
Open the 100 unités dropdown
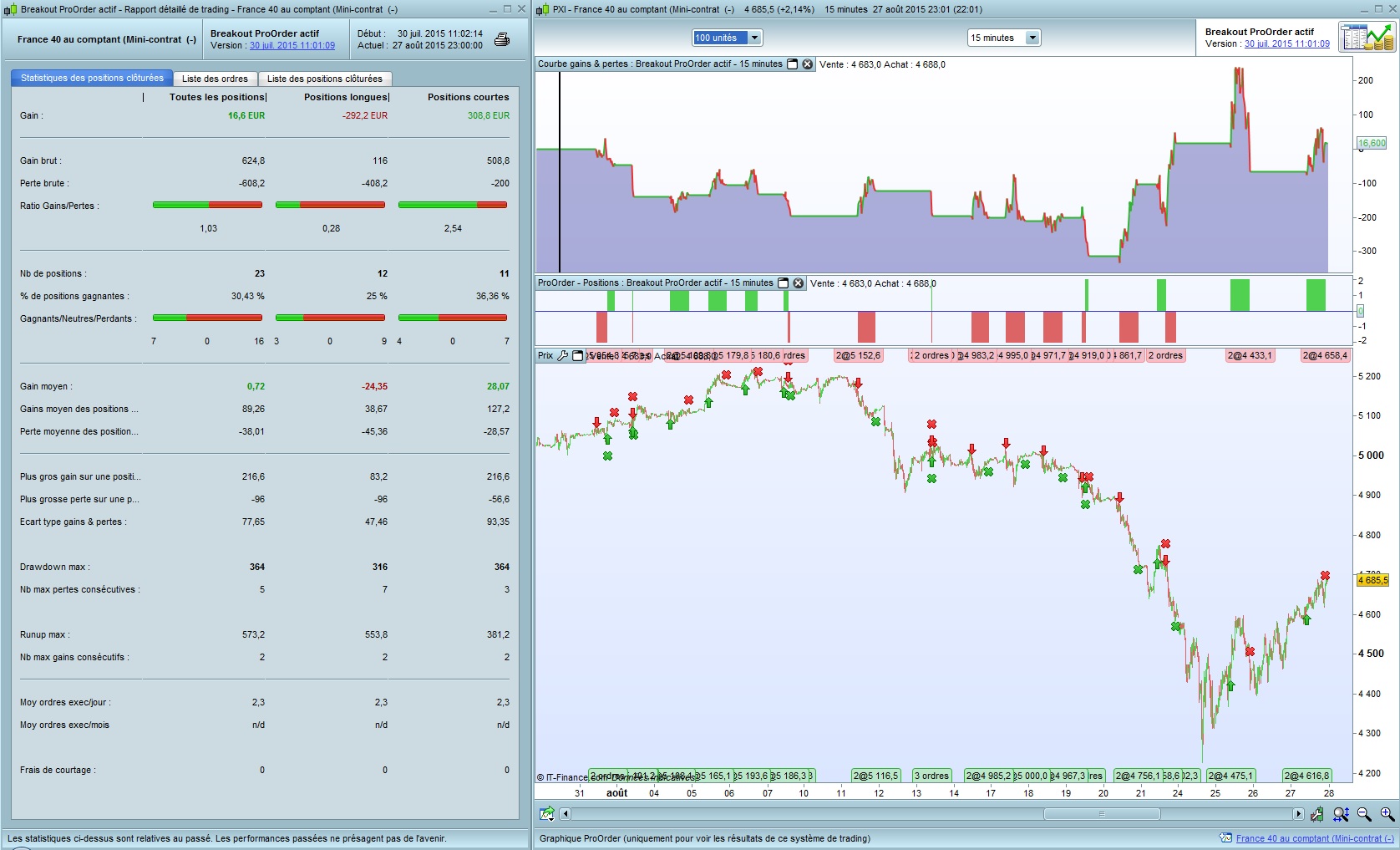[754, 38]
